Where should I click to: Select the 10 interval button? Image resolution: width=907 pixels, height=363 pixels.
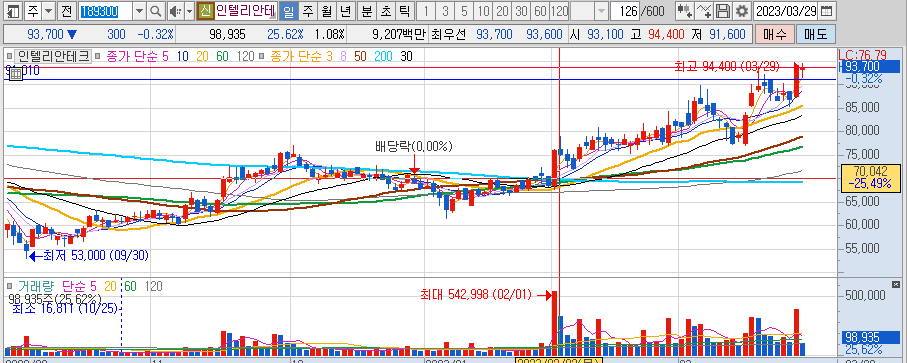click(x=484, y=10)
